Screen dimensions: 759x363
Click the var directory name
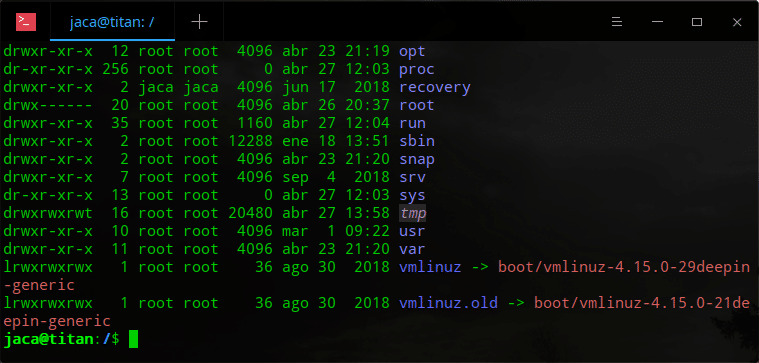(412, 249)
